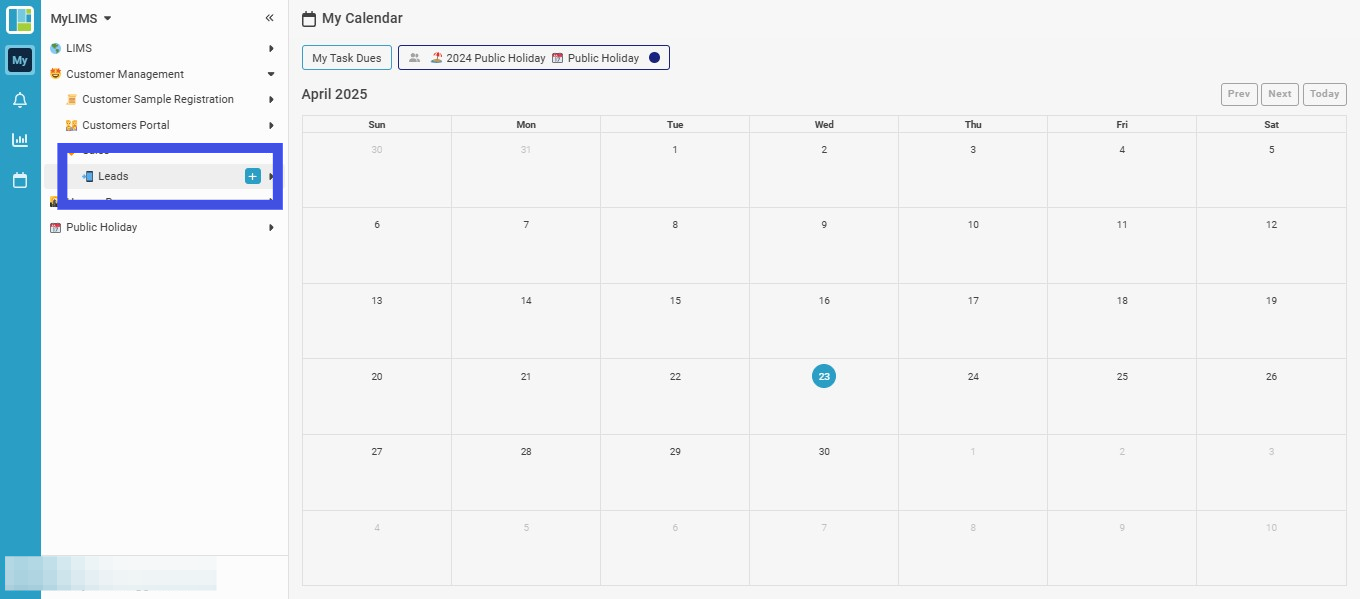The height and width of the screenshot is (599, 1360).
Task: Select date 28 in the calendar
Action: [526, 451]
